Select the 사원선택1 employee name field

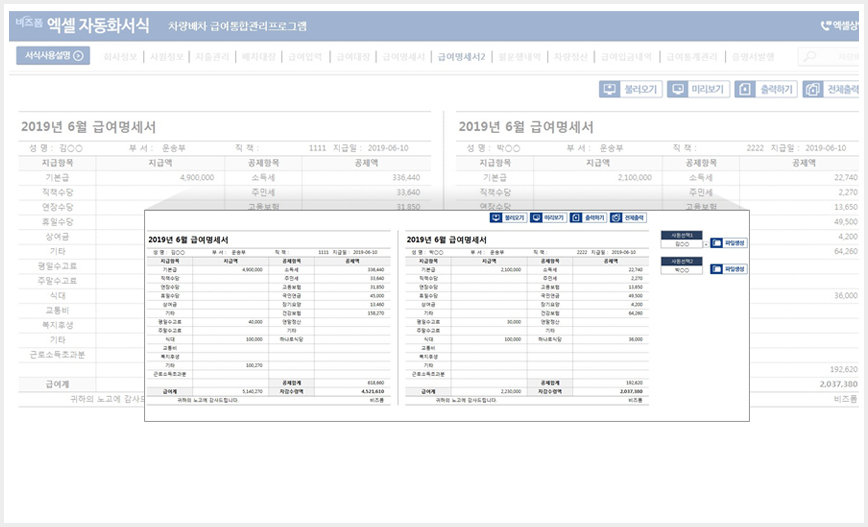(x=682, y=244)
